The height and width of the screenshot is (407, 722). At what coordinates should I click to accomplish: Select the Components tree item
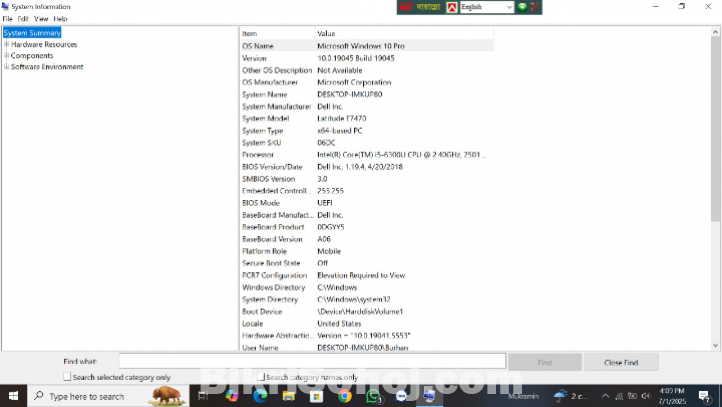(32, 55)
